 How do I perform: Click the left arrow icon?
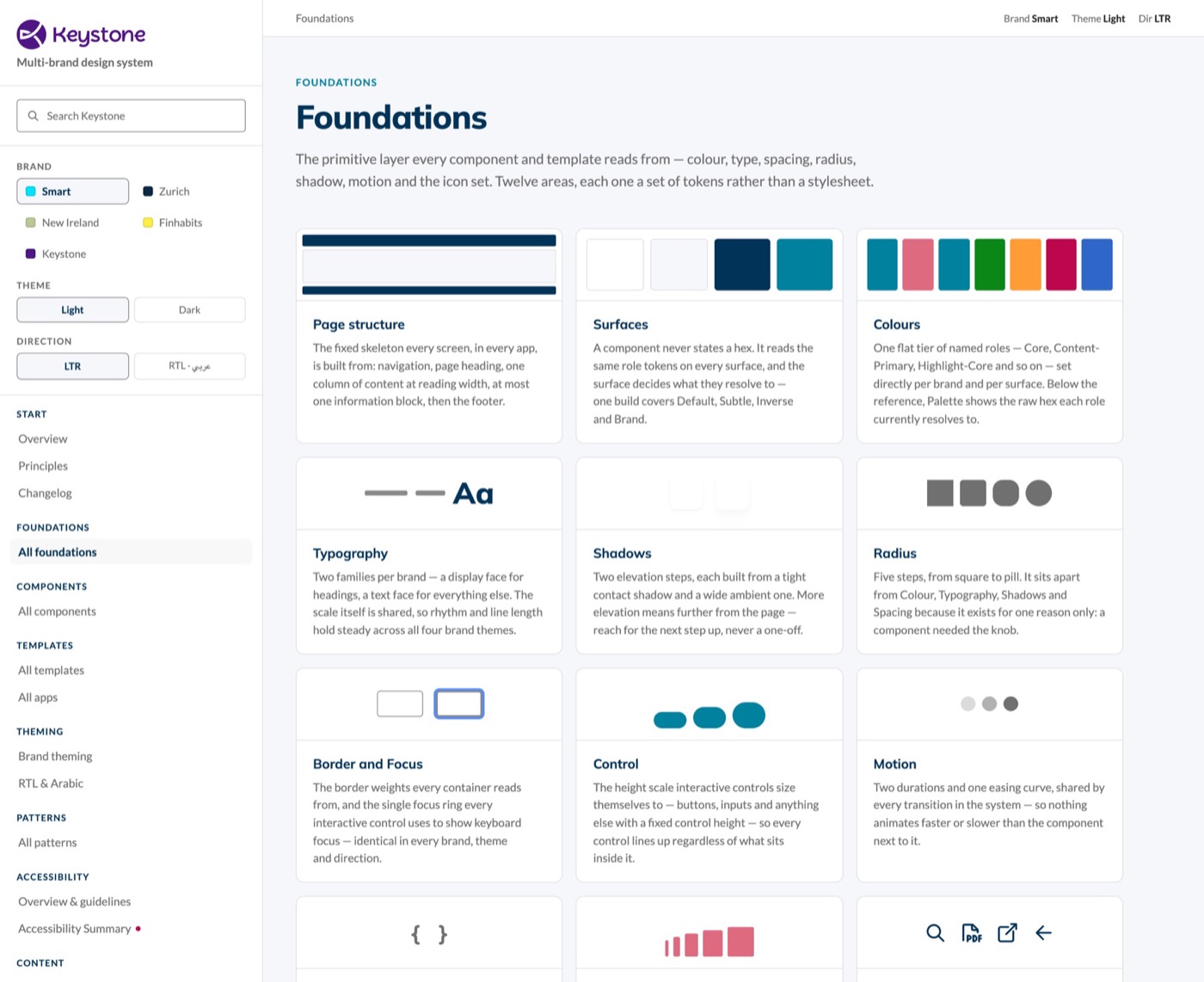(1043, 933)
